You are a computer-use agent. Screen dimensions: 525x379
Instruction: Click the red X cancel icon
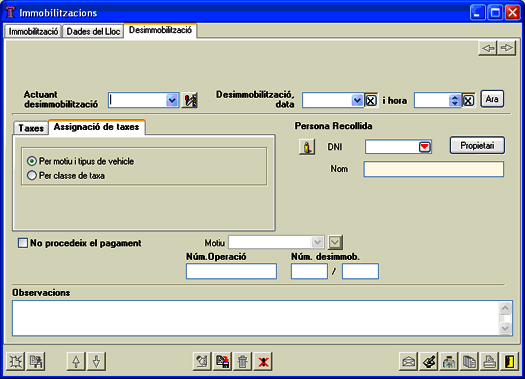click(263, 362)
